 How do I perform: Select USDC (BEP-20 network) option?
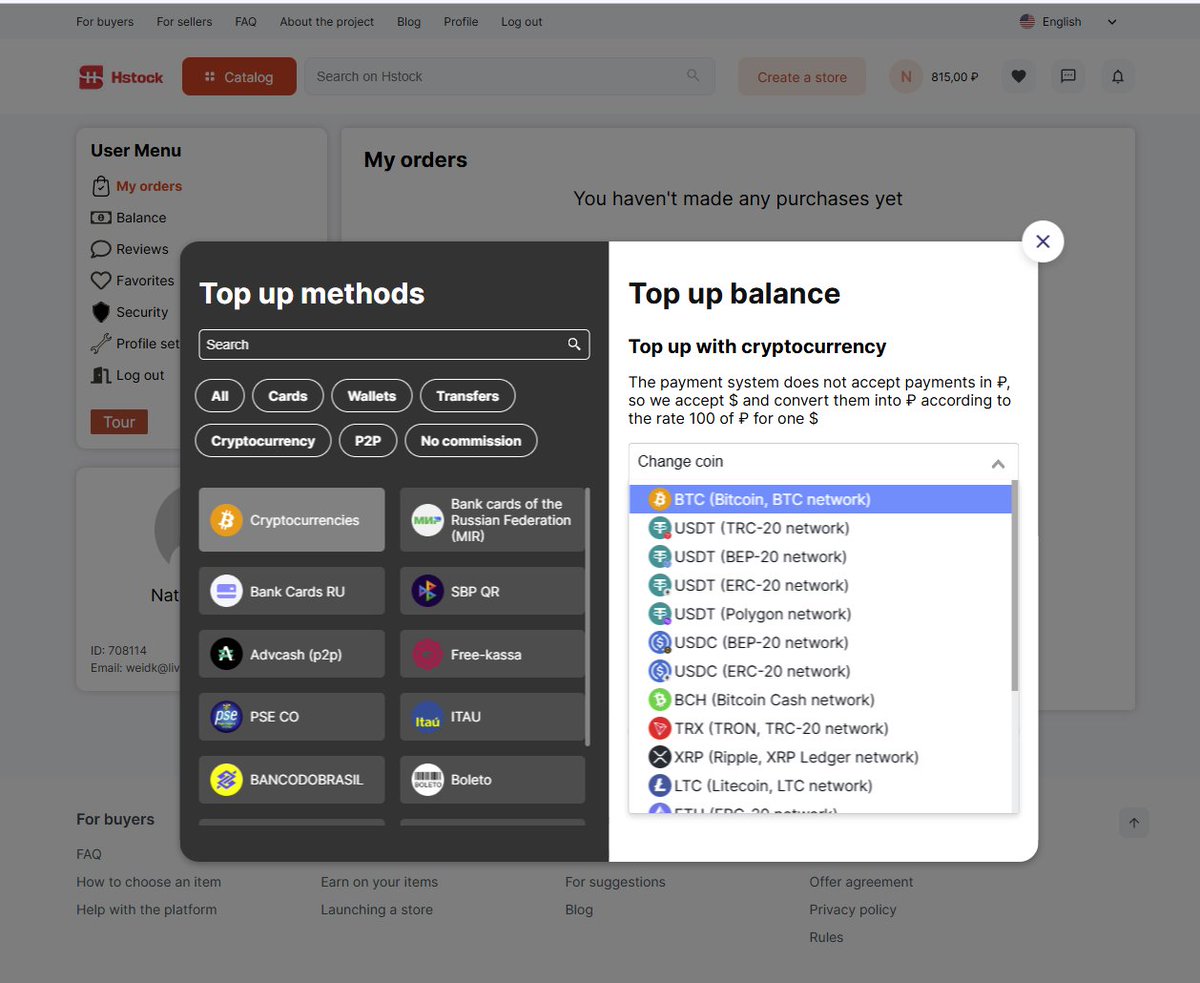click(820, 642)
